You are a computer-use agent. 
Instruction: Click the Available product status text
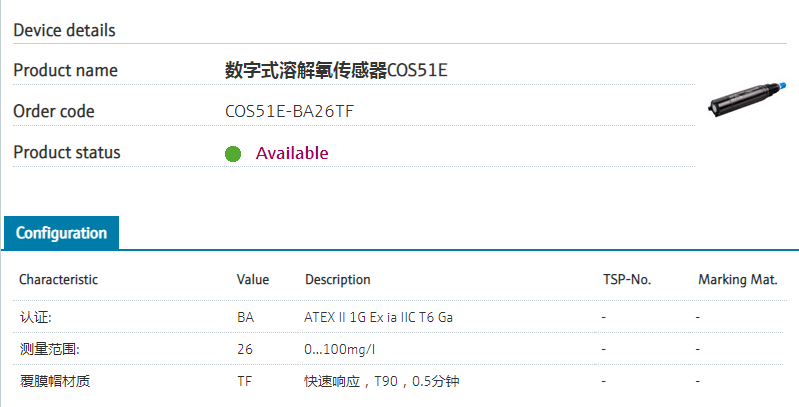292,153
